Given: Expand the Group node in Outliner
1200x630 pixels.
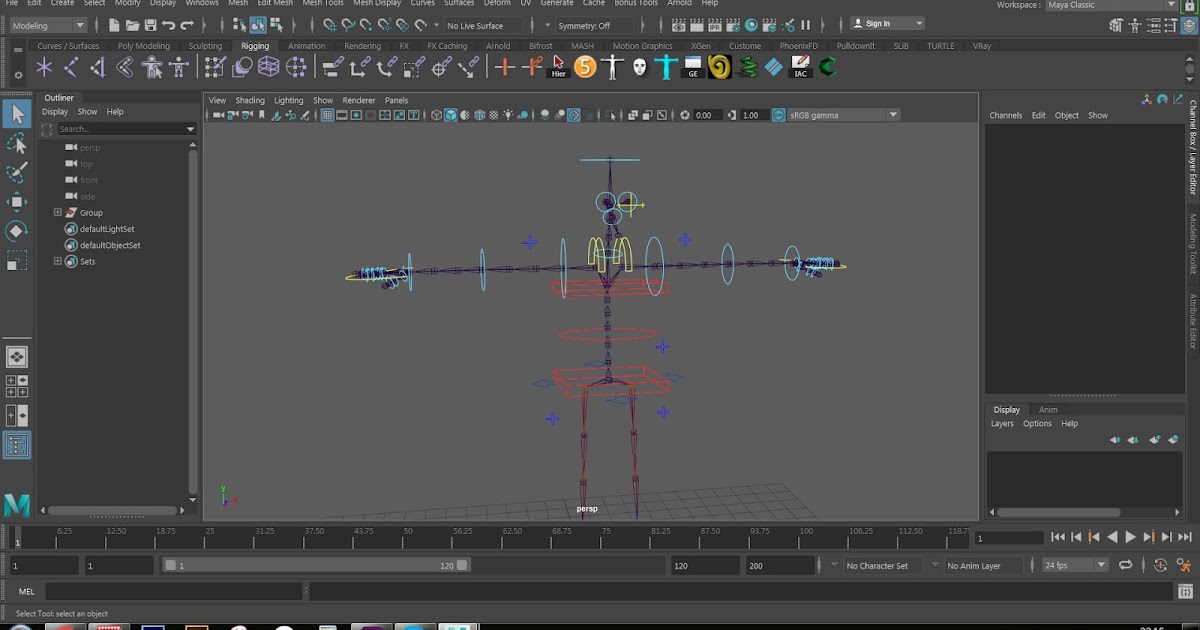Looking at the screenshot, I should click(58, 213).
